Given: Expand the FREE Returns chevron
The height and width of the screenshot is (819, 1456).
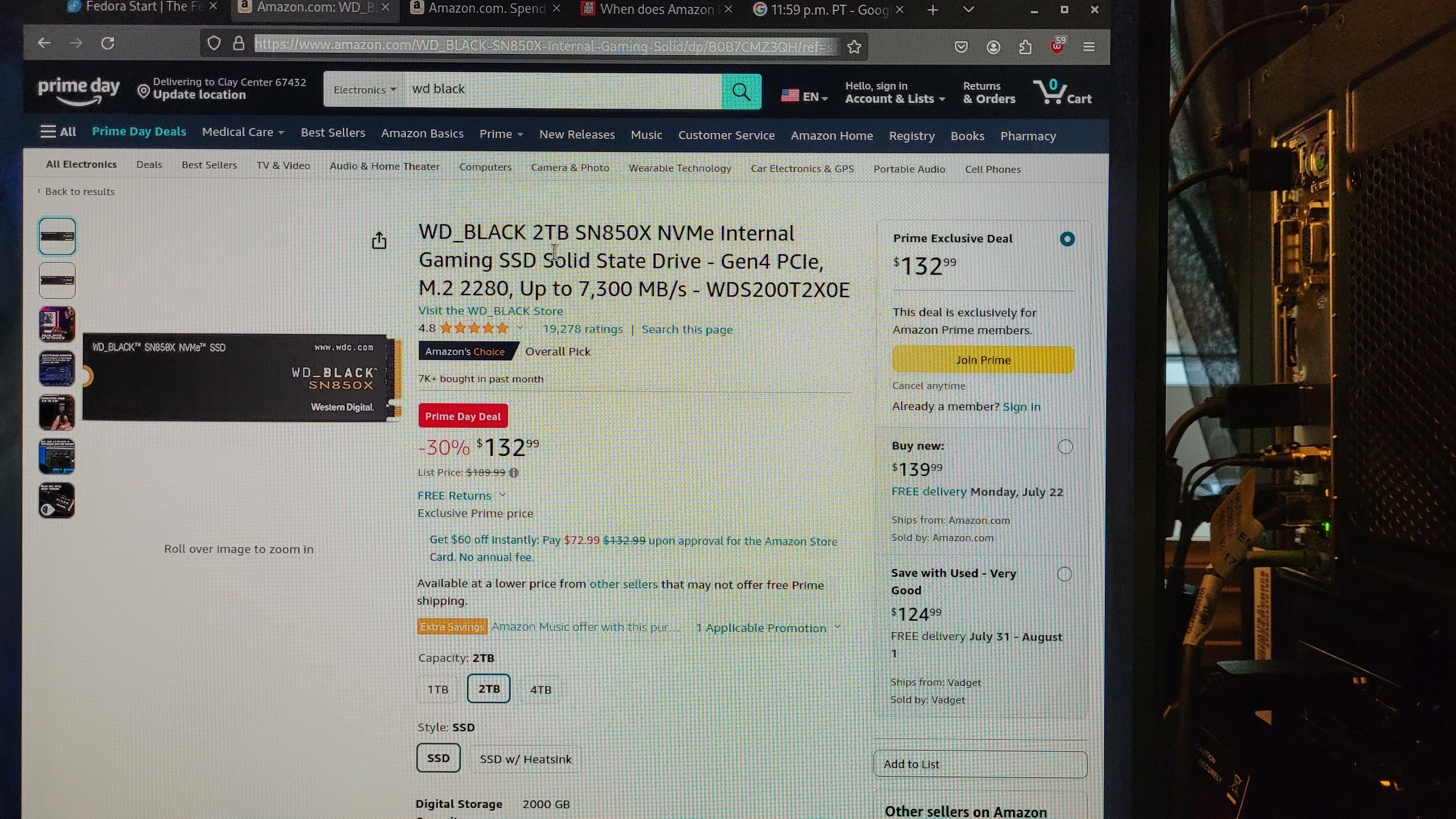Looking at the screenshot, I should pos(502,495).
